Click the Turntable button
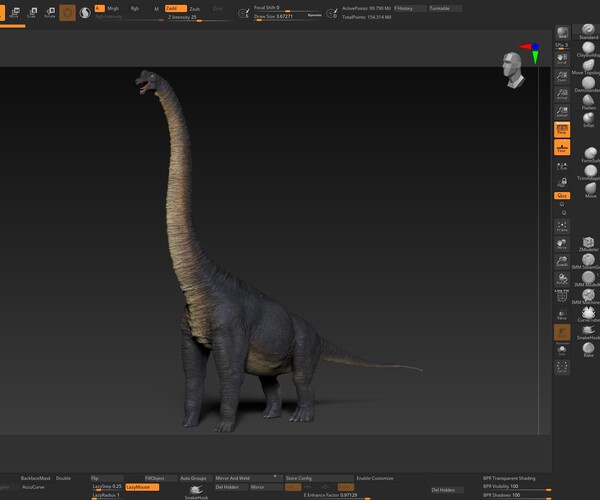This screenshot has height=500, width=600. point(445,8)
